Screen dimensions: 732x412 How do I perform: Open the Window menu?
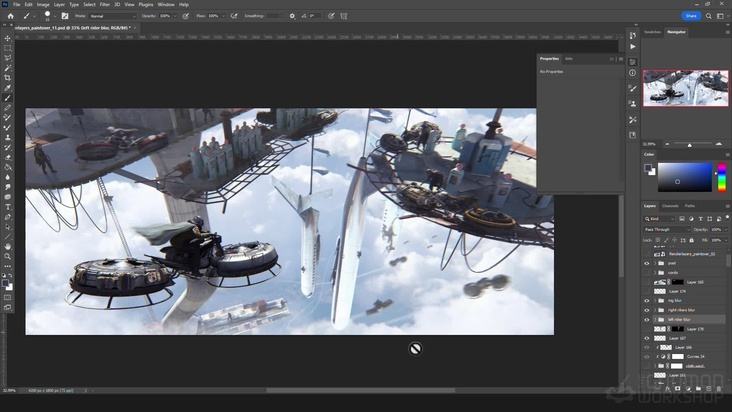pos(166,4)
